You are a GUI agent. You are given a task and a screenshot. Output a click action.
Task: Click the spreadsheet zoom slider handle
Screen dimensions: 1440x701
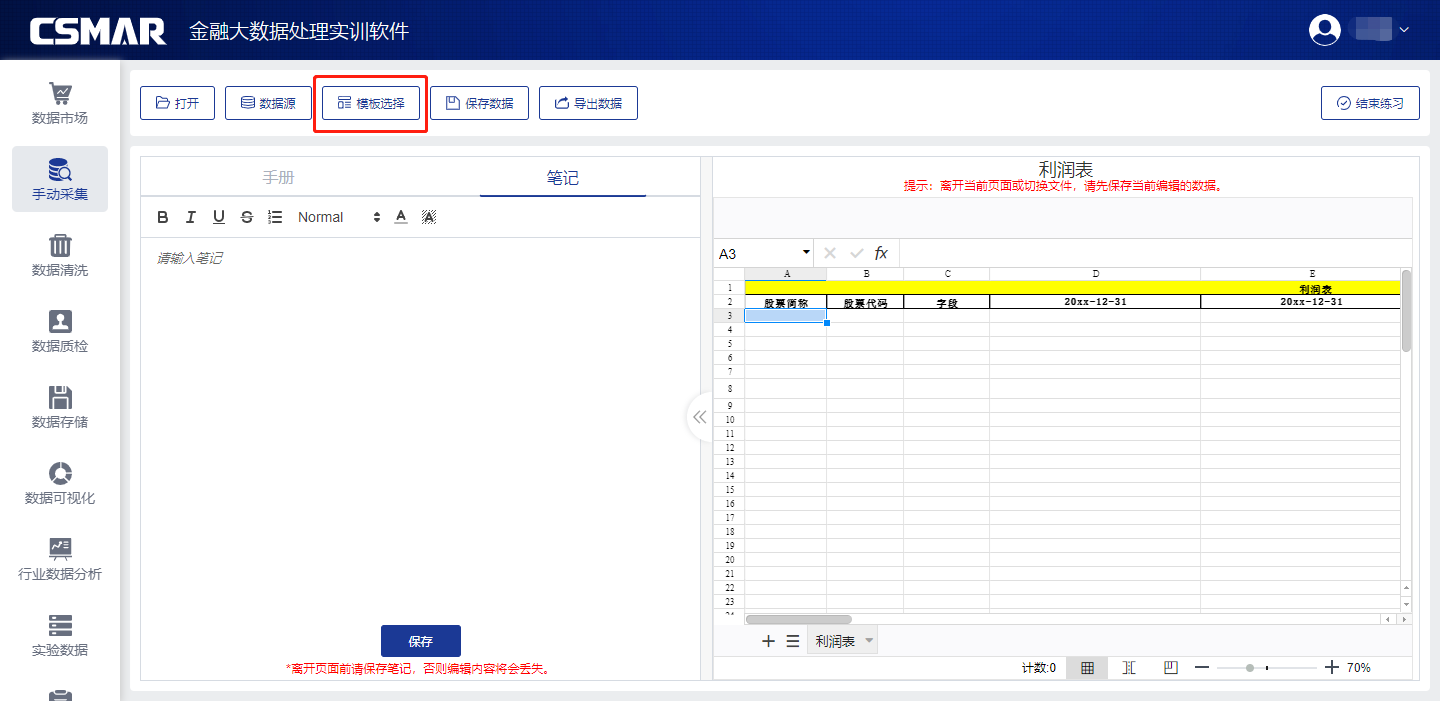click(1250, 668)
